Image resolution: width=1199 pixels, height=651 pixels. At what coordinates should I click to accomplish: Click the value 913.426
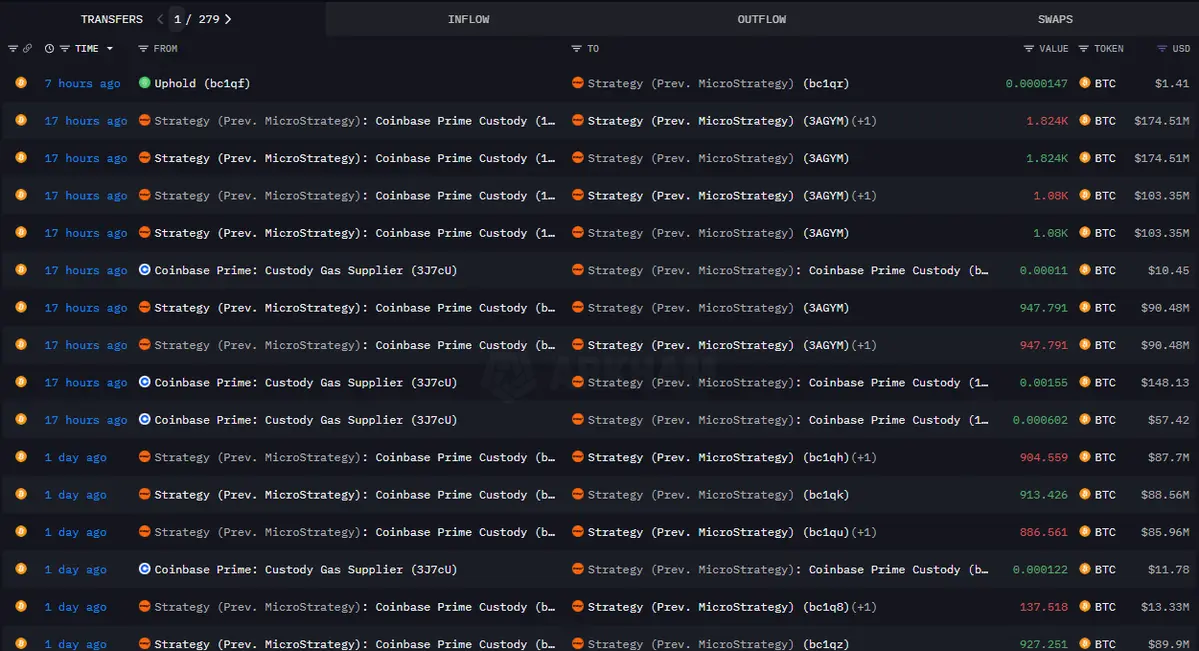tap(1043, 495)
